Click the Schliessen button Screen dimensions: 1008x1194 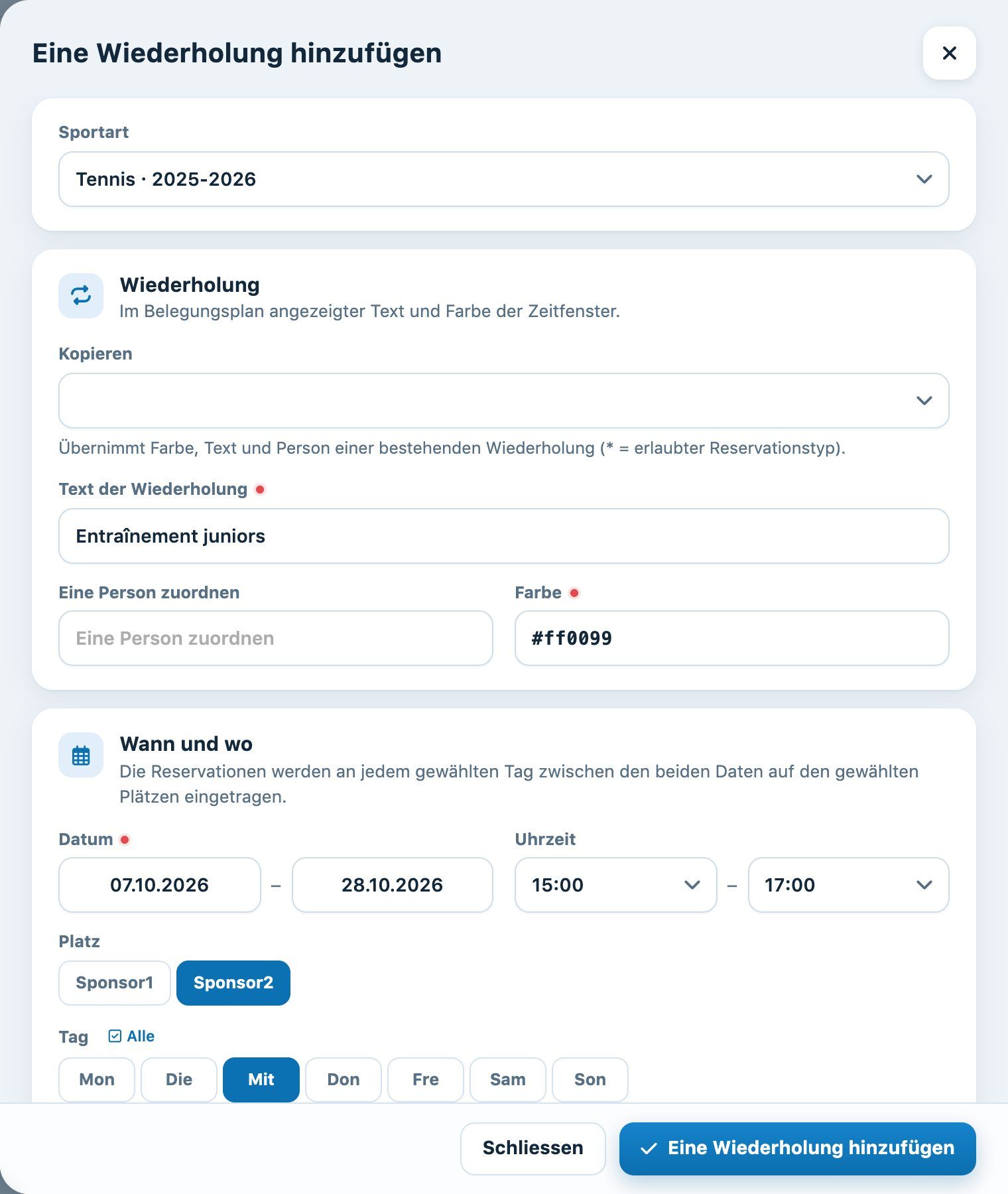point(533,1148)
